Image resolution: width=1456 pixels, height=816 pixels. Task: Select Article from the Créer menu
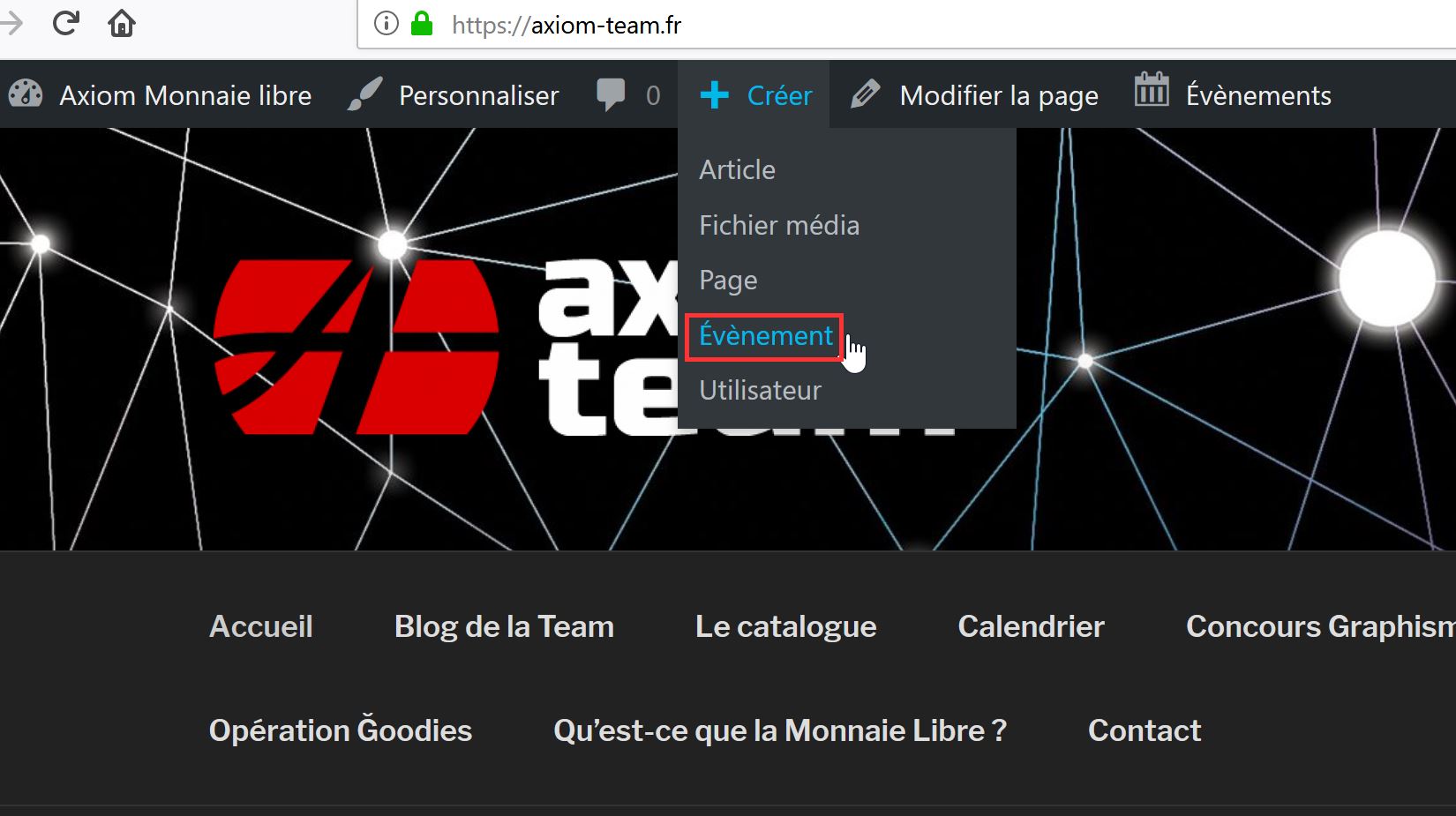(737, 169)
